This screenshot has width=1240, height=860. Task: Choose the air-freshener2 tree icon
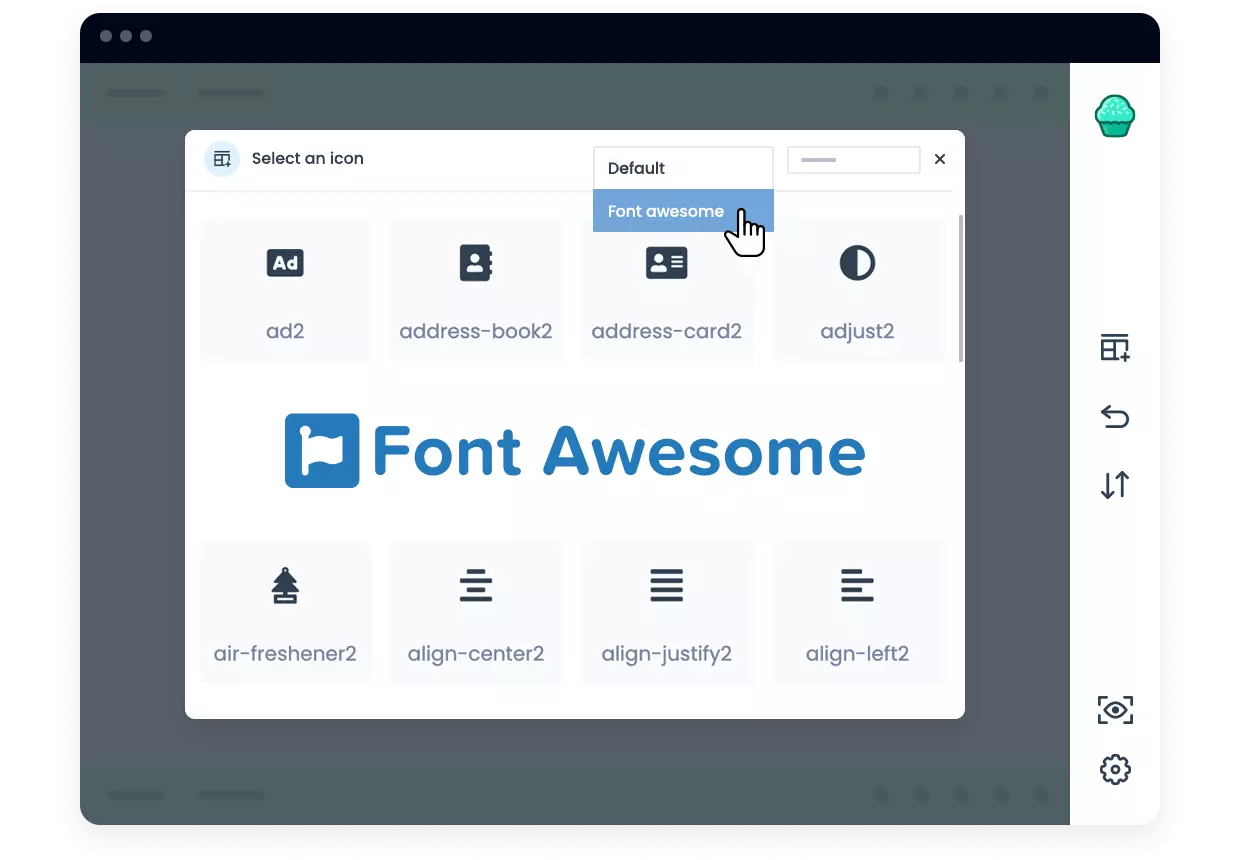[x=285, y=612]
